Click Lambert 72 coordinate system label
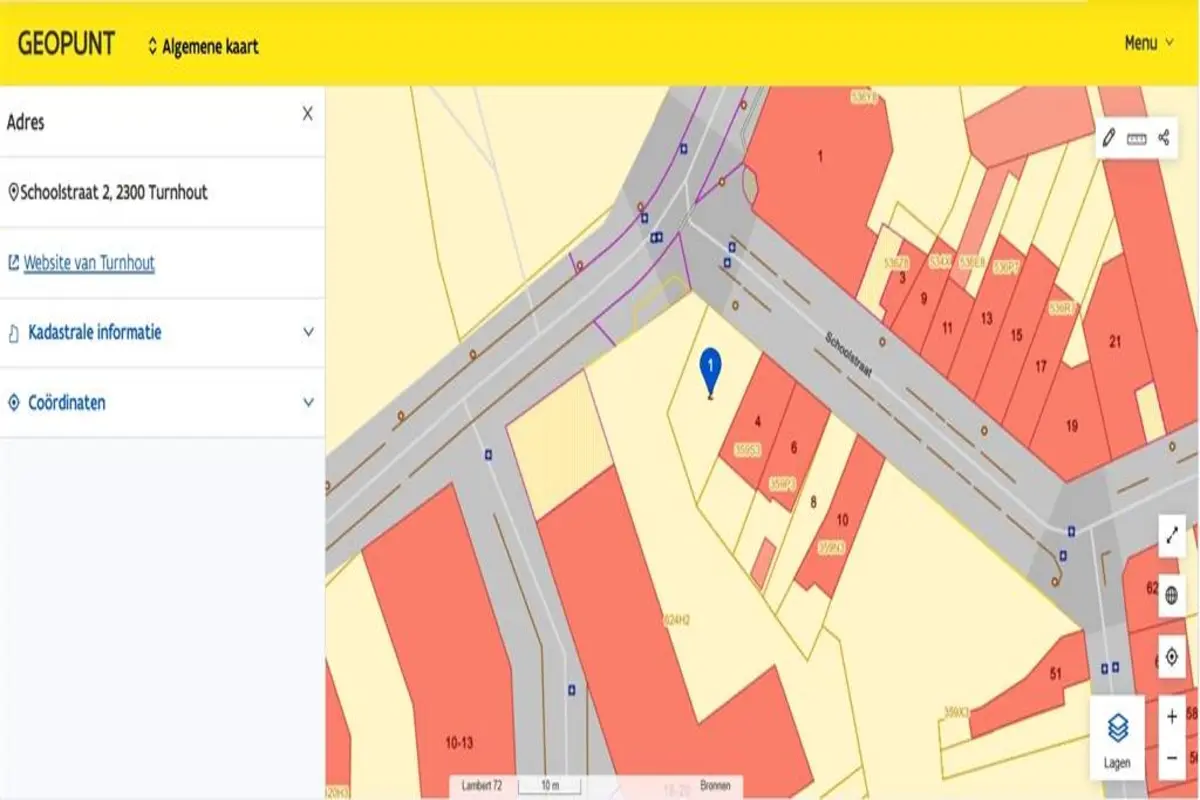The image size is (1200, 800). click(483, 786)
